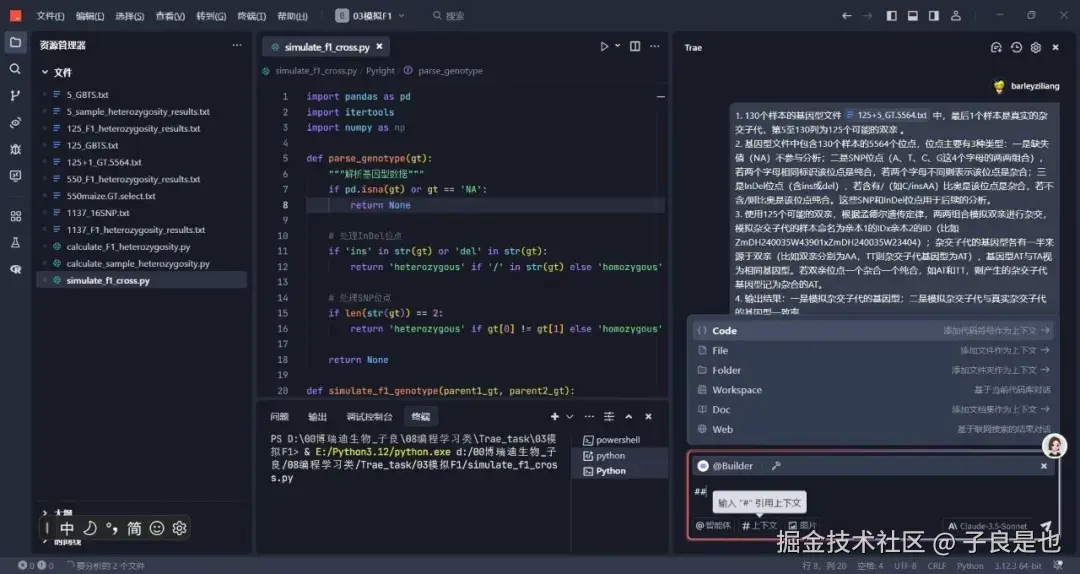This screenshot has width=1080, height=574.
Task: Toggle the IME Simplified 简 indicator
Action: [134, 528]
